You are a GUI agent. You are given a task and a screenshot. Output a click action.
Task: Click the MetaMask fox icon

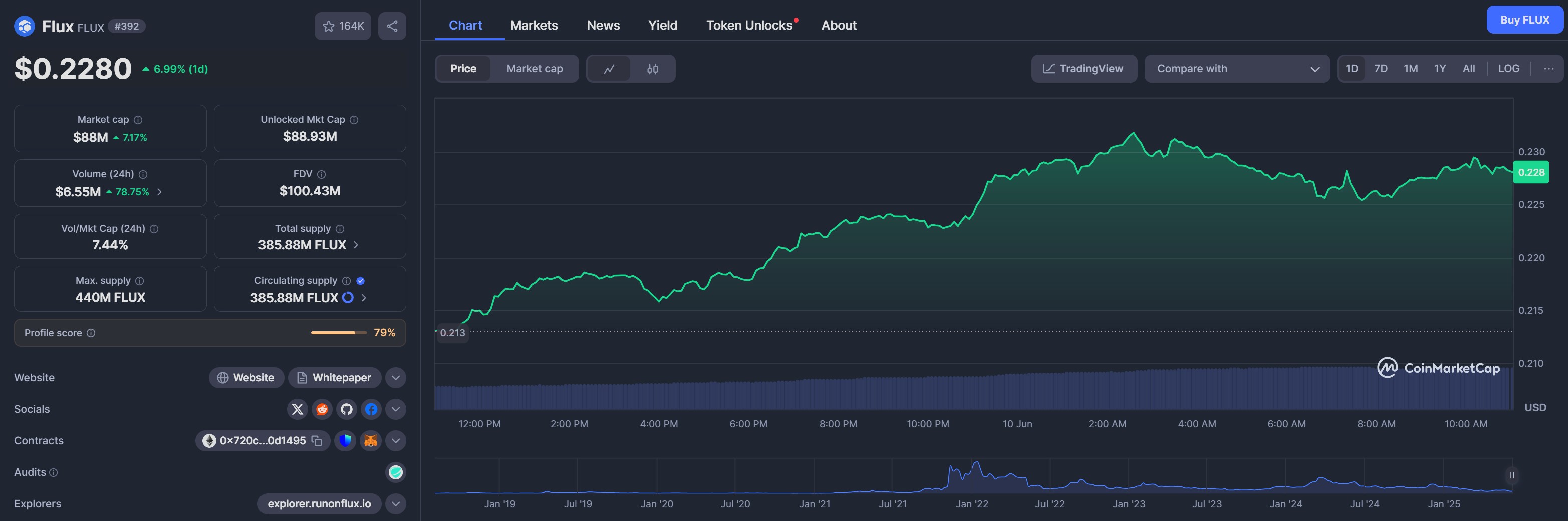coord(371,441)
